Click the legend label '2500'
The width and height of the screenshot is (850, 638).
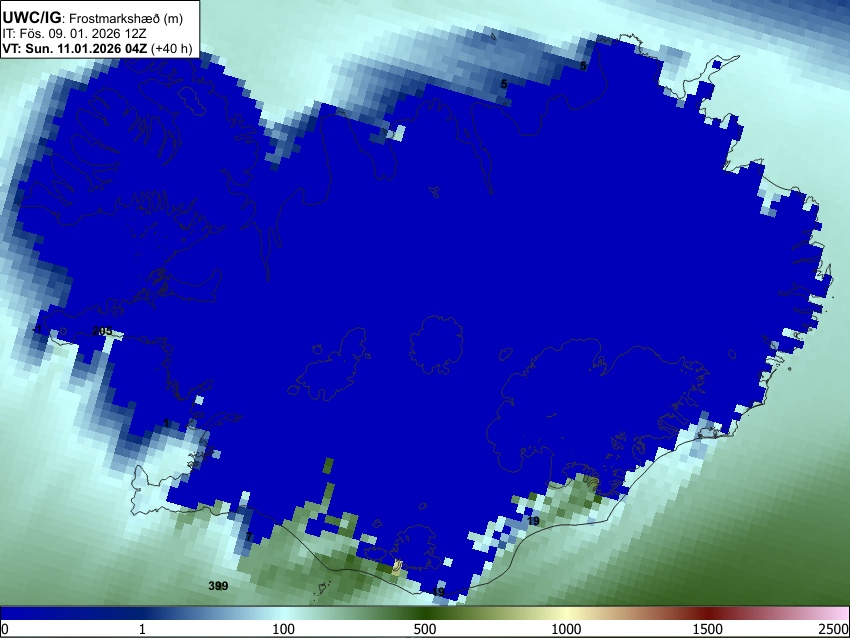pyautogui.click(x=834, y=629)
